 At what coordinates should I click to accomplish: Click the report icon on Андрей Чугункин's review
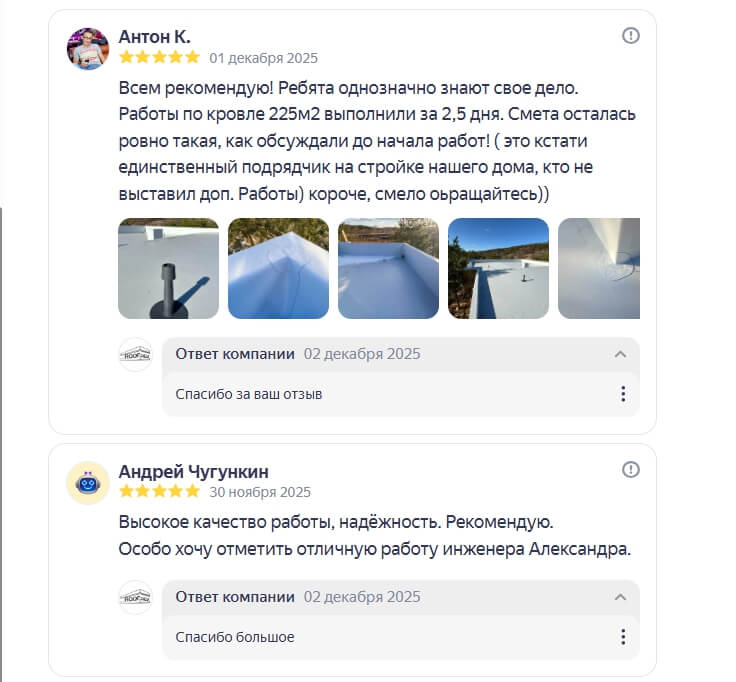click(x=631, y=470)
